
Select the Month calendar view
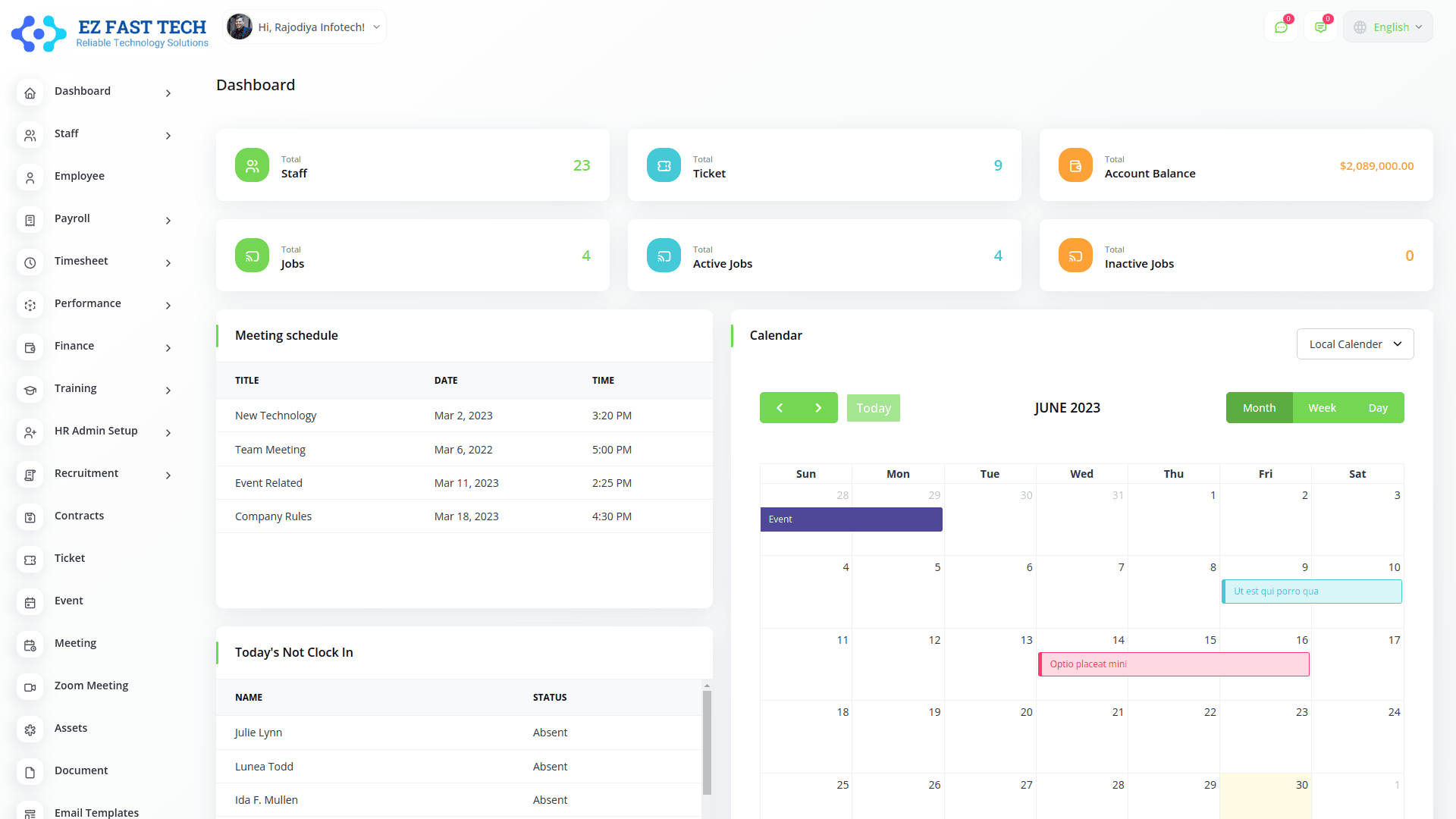click(1259, 408)
